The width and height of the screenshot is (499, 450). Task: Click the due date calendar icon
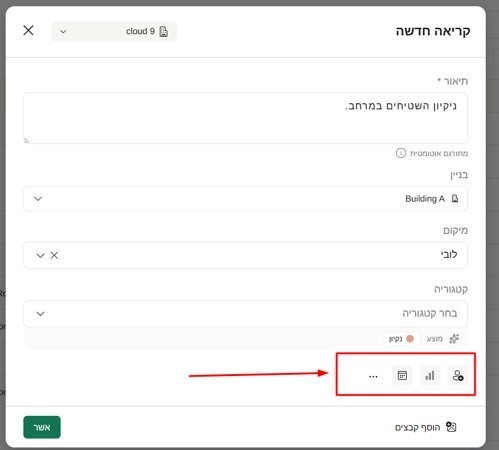tap(402, 376)
